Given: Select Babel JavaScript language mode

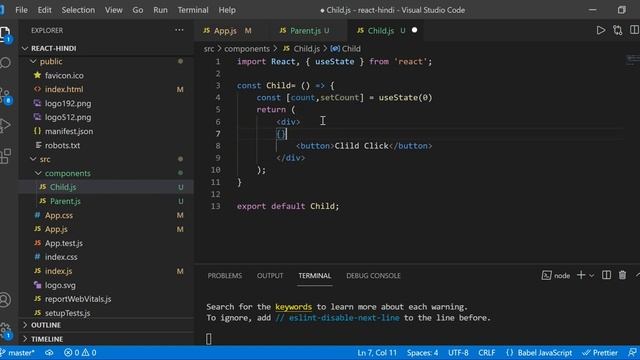Looking at the screenshot, I should 539,353.
